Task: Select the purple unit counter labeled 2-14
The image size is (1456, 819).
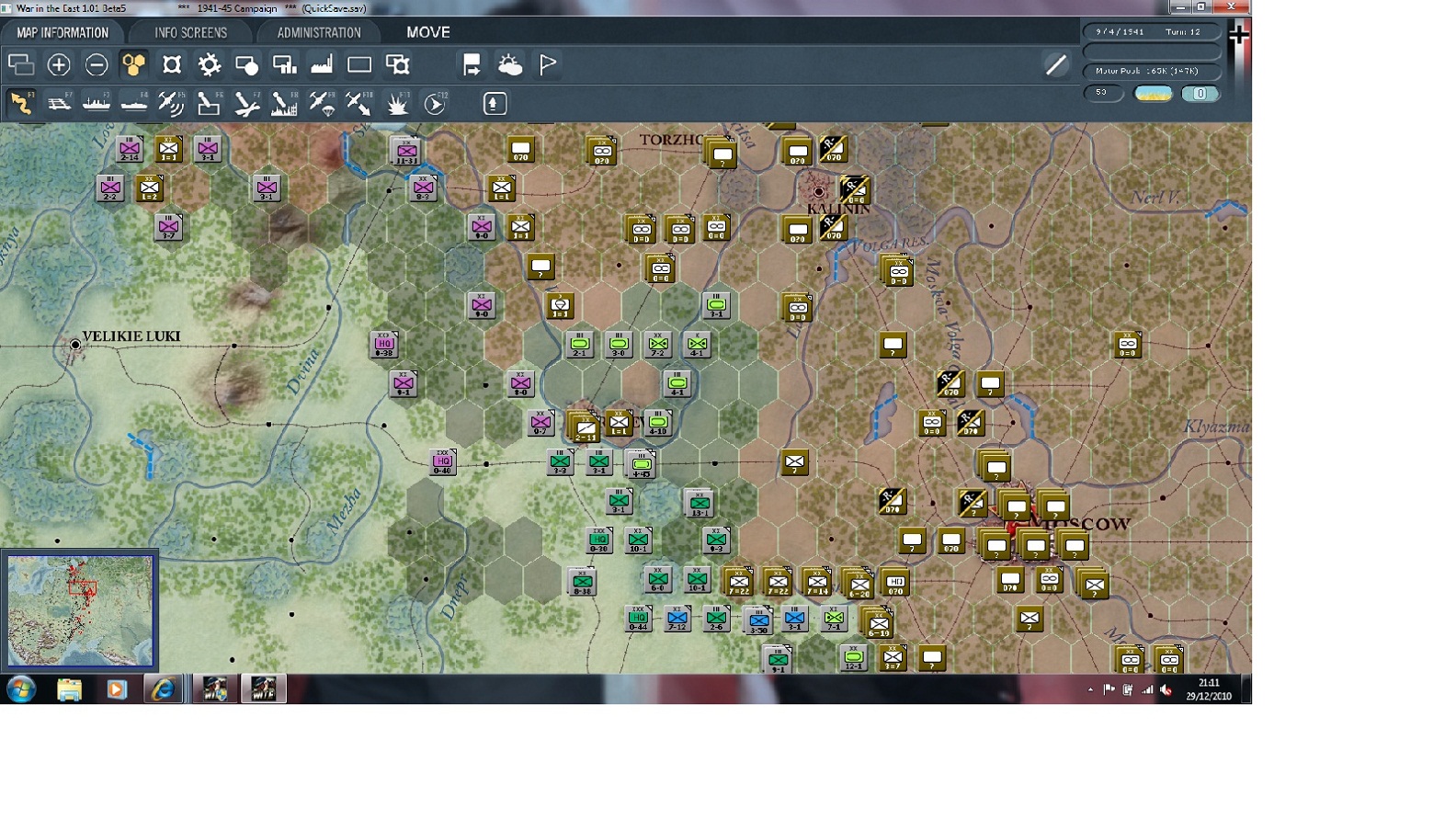Action: tap(130, 149)
